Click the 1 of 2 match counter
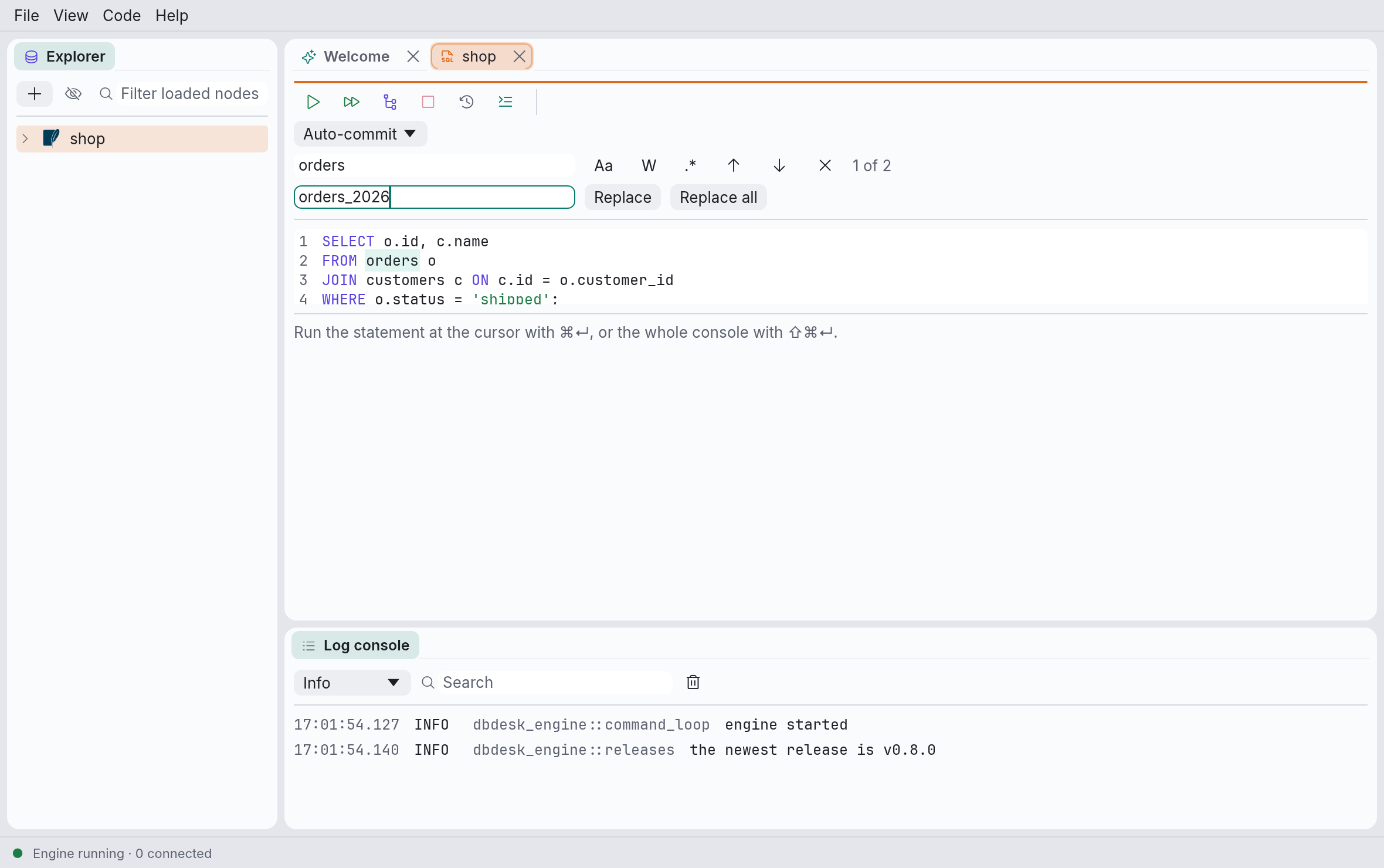This screenshot has width=1384, height=868. tap(871, 166)
